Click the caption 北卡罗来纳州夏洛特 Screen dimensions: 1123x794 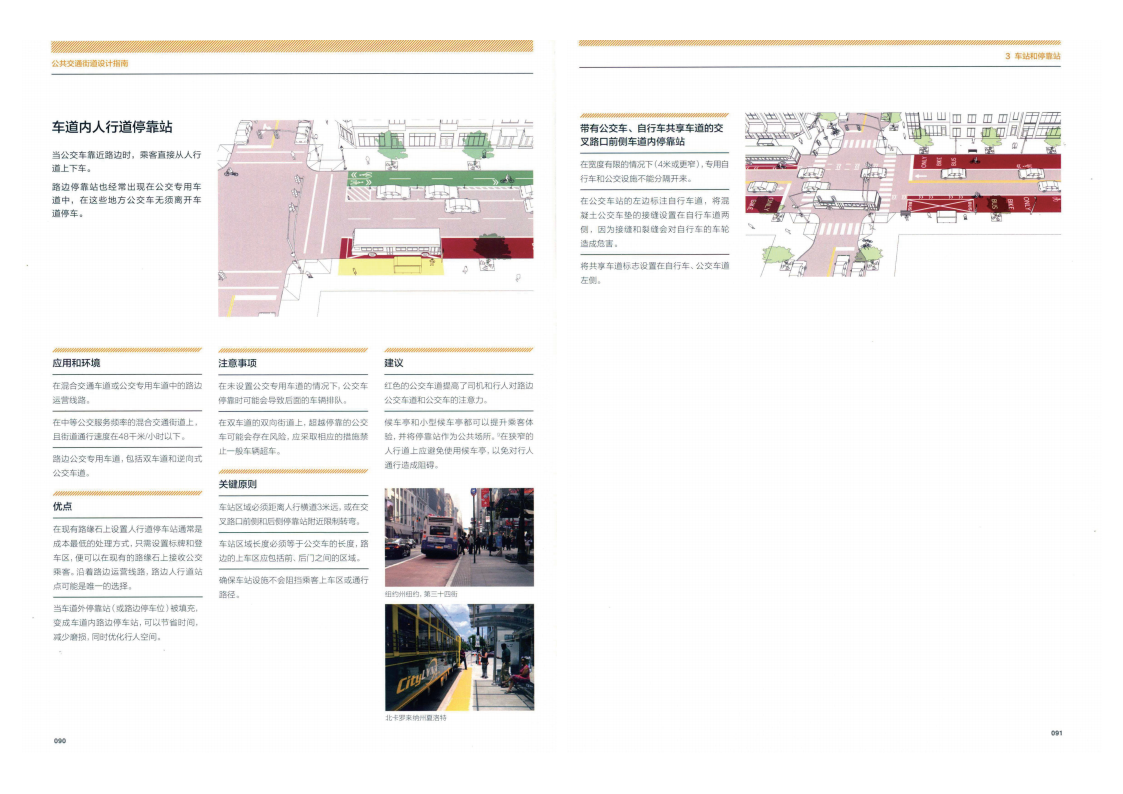point(415,718)
